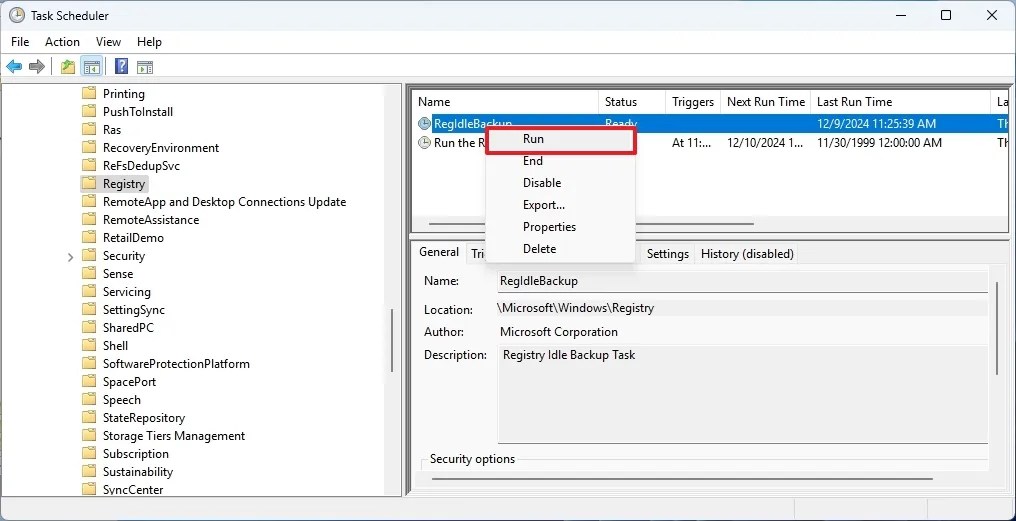The height and width of the screenshot is (521, 1016).
Task: Select the RemoteAssistance folder
Action: (150, 220)
